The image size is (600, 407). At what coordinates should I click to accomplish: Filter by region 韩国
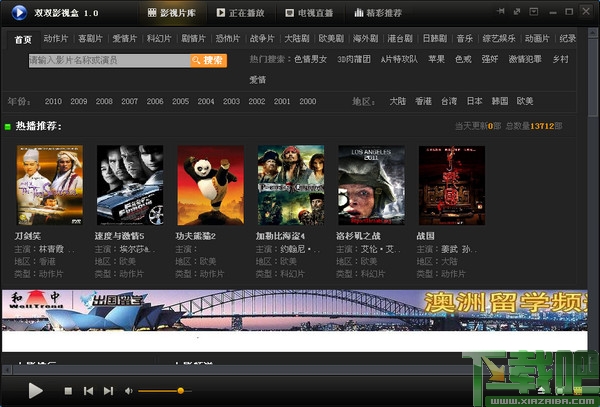coord(500,101)
